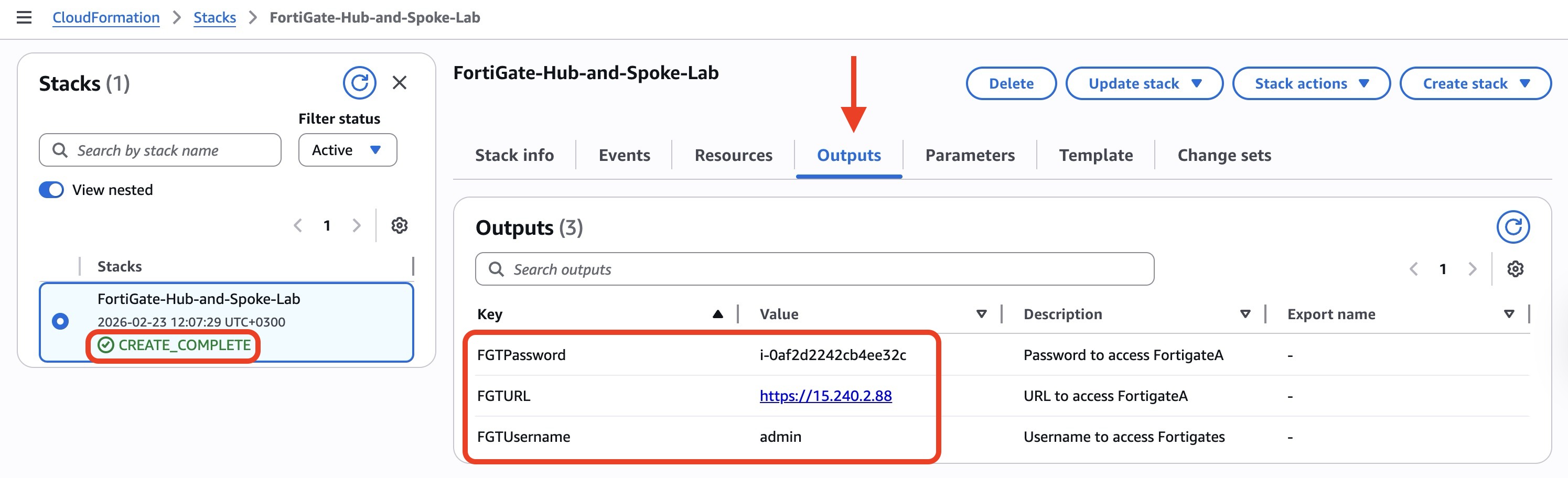This screenshot has width=1568, height=478.
Task: Switch to the Outputs tab
Action: (x=849, y=155)
